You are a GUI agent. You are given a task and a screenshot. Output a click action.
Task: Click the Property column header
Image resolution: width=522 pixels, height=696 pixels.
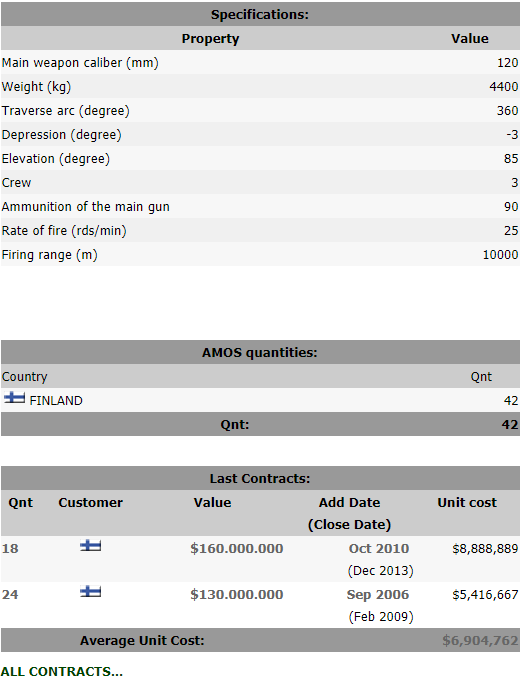click(x=210, y=39)
